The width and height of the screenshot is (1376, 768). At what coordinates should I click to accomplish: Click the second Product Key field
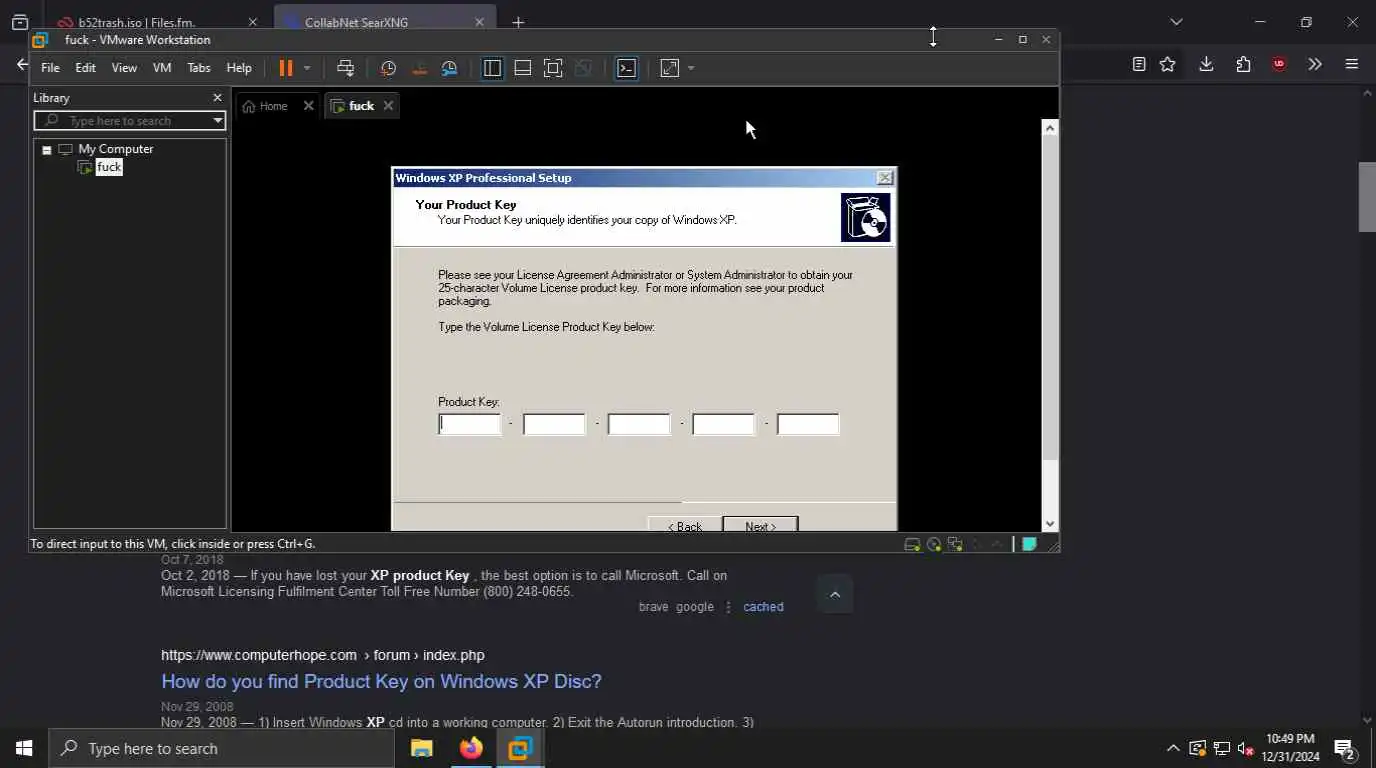tap(554, 424)
